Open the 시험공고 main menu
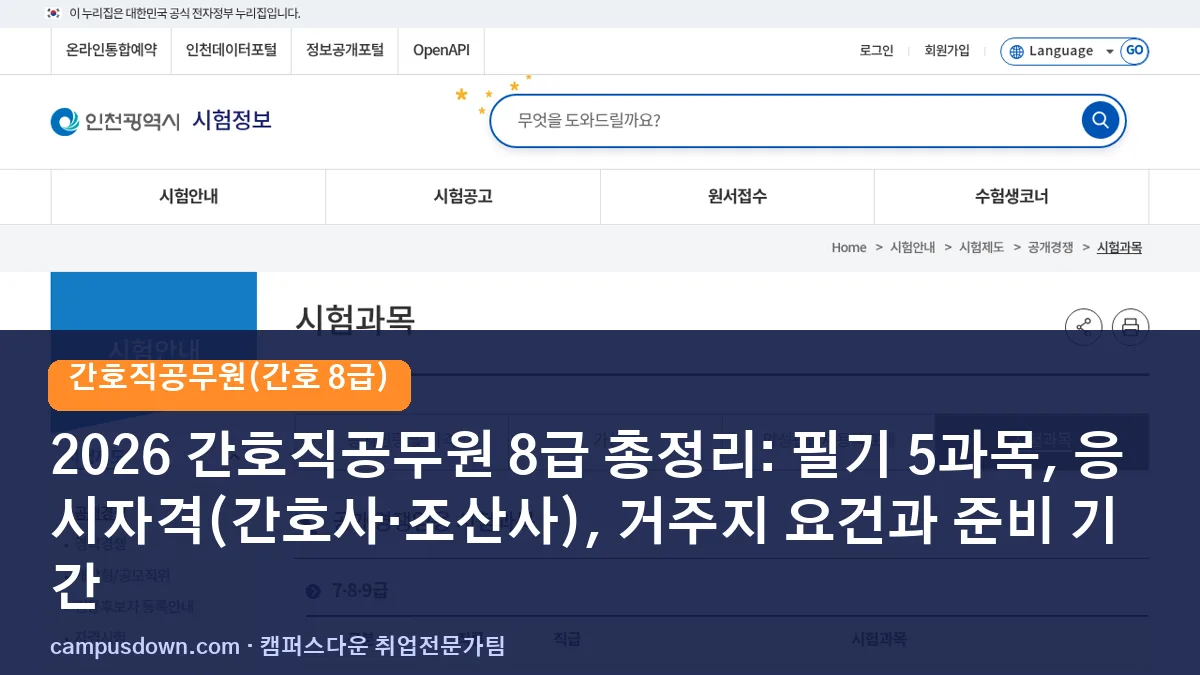This screenshot has height=675, width=1200. coord(463,197)
